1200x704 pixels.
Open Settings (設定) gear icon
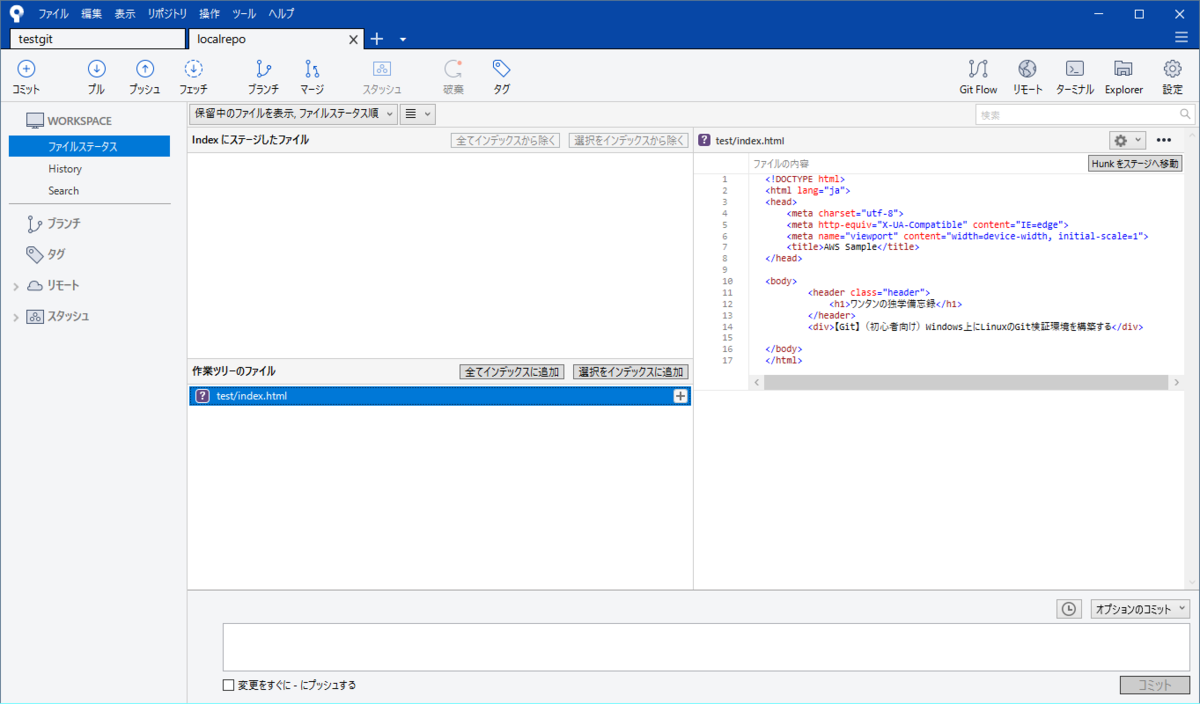click(x=1172, y=69)
